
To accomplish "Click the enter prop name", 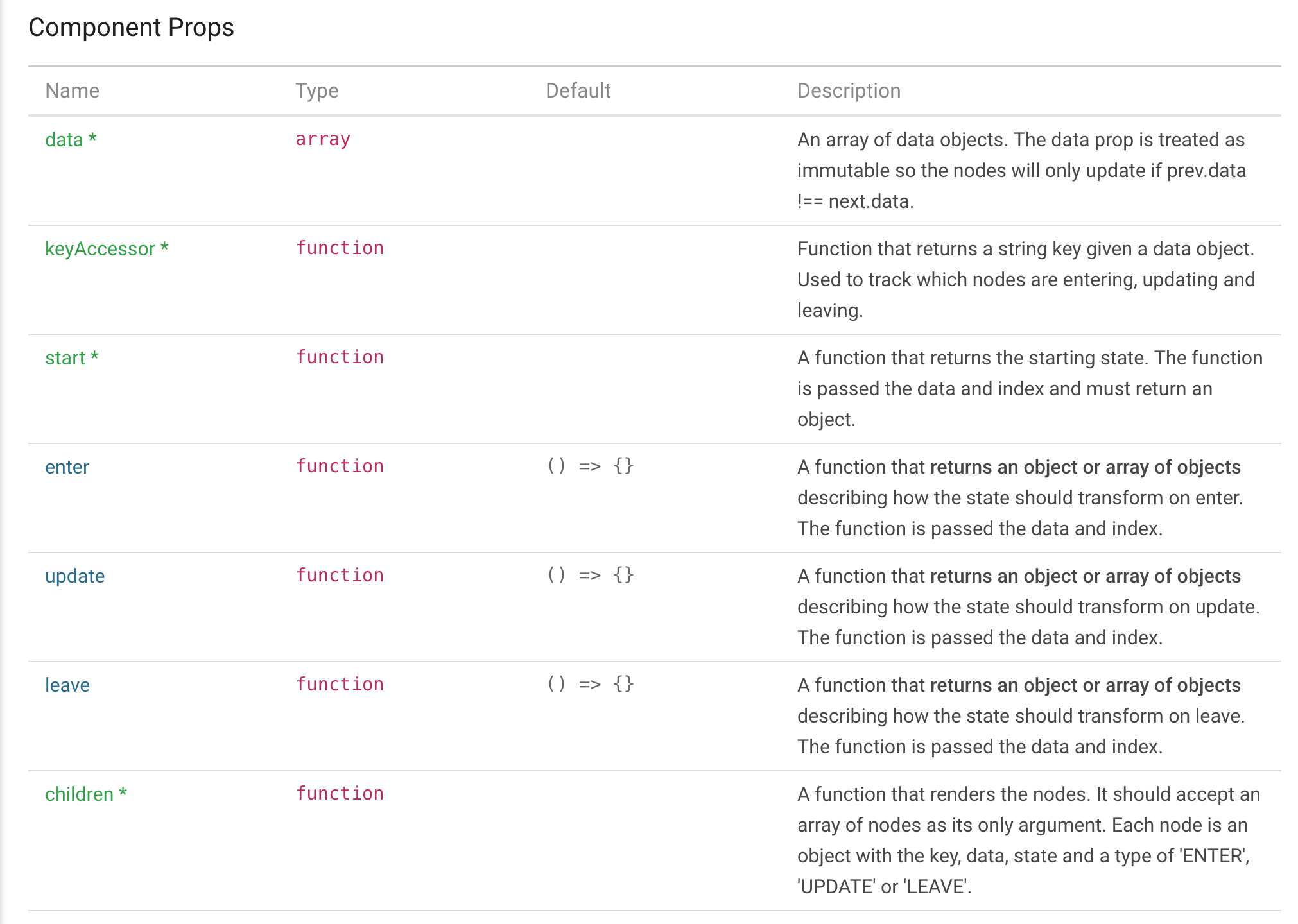I will [x=67, y=467].
